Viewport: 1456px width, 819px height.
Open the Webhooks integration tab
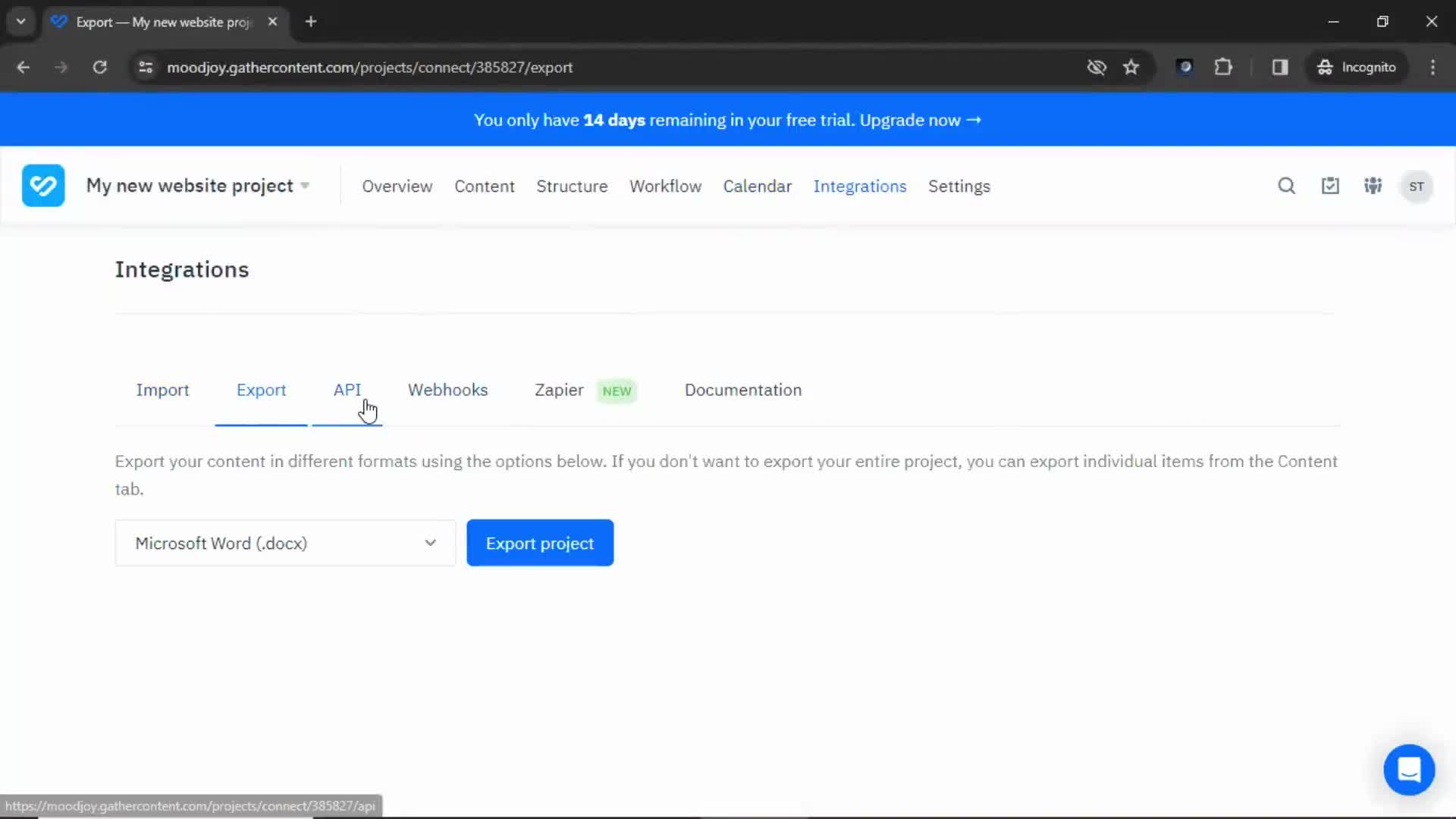[448, 390]
